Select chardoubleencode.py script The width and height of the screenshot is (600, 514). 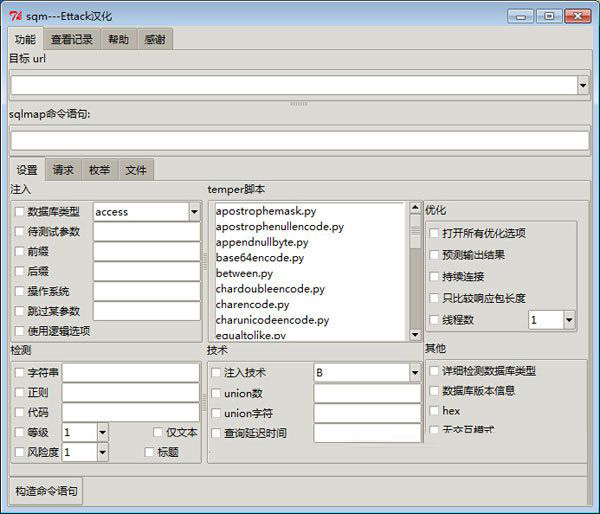(x=270, y=289)
